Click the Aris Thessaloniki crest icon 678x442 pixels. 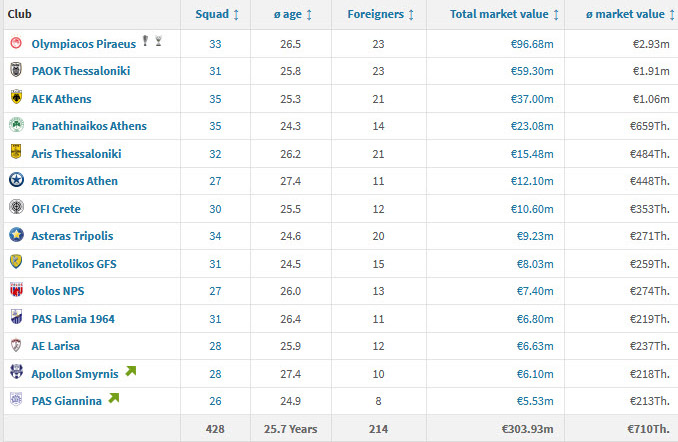tap(16, 153)
